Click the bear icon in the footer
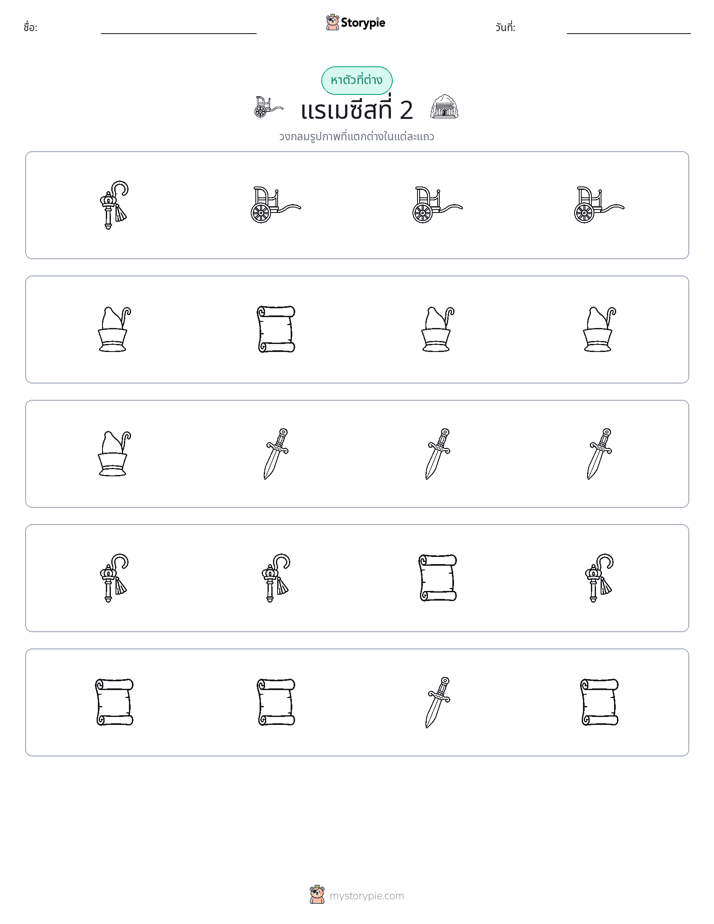 click(x=317, y=895)
